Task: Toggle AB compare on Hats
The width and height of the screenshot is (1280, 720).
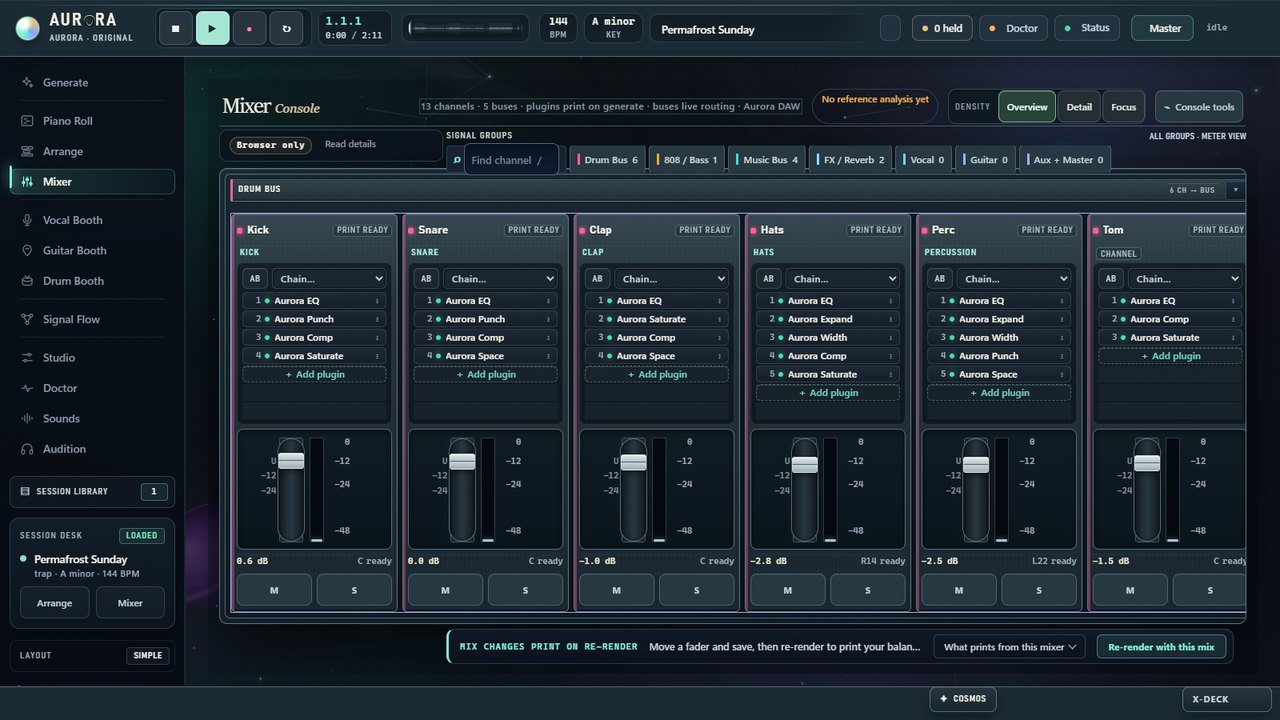Action: coord(768,279)
